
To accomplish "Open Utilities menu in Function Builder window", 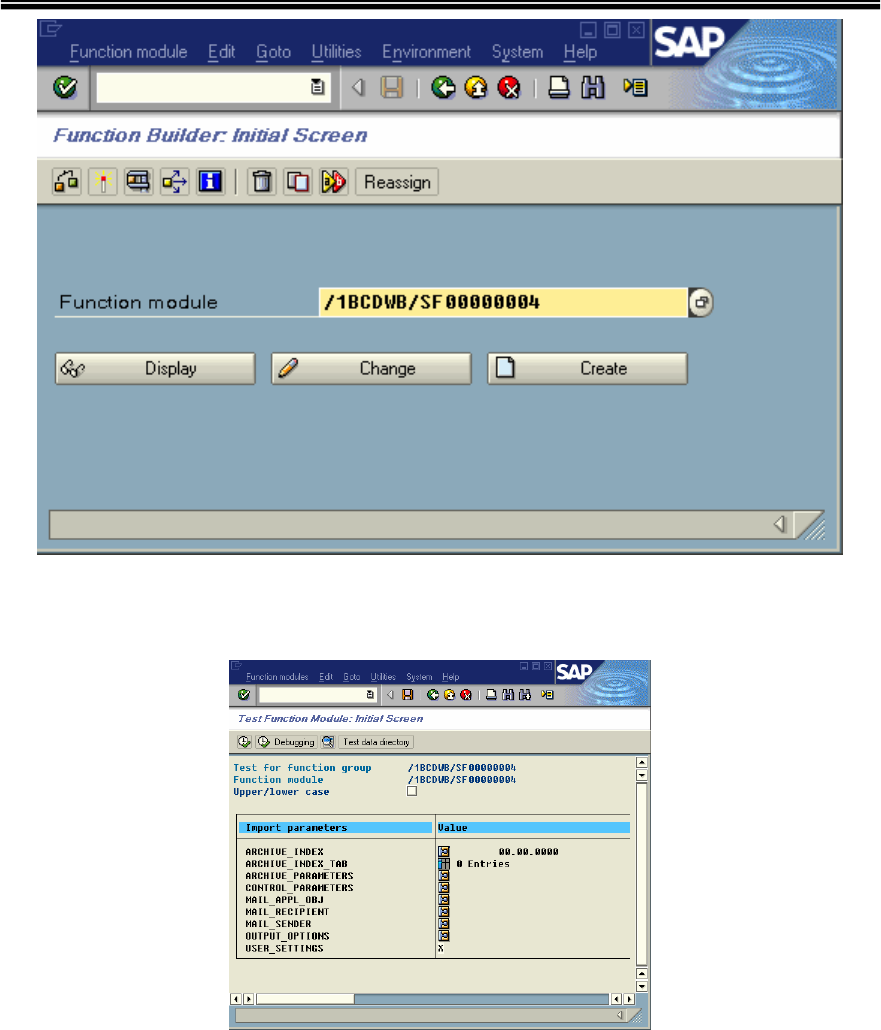I will [x=336, y=52].
